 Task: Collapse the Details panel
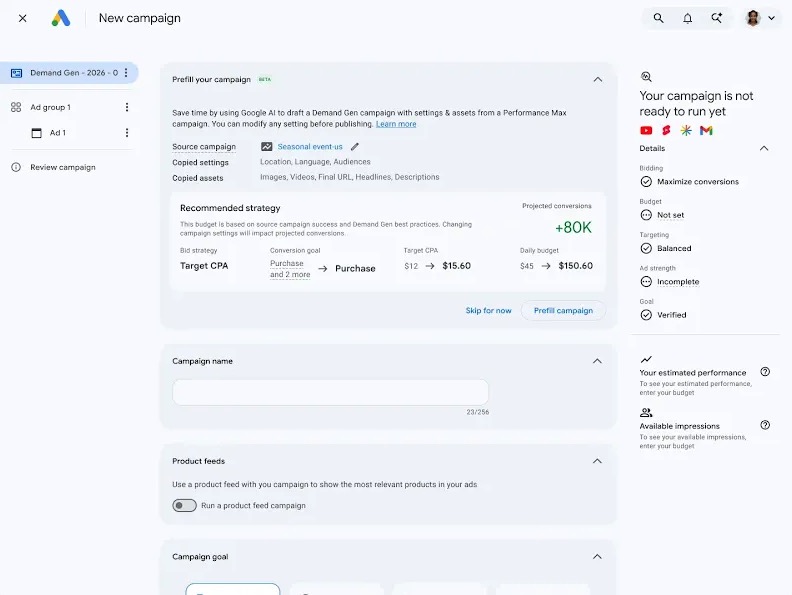[764, 148]
